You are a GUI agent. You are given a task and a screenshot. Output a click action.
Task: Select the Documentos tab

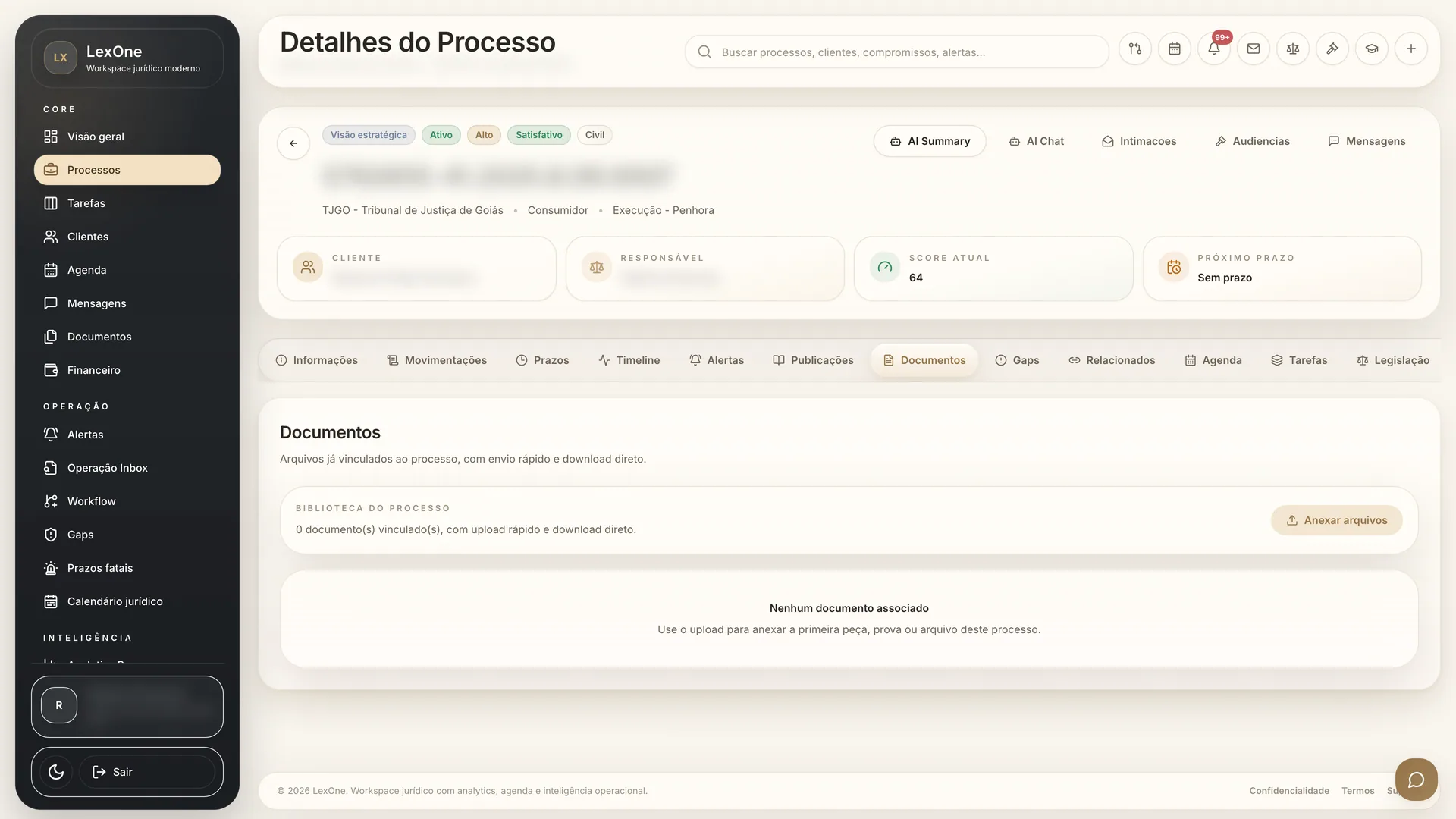924,360
